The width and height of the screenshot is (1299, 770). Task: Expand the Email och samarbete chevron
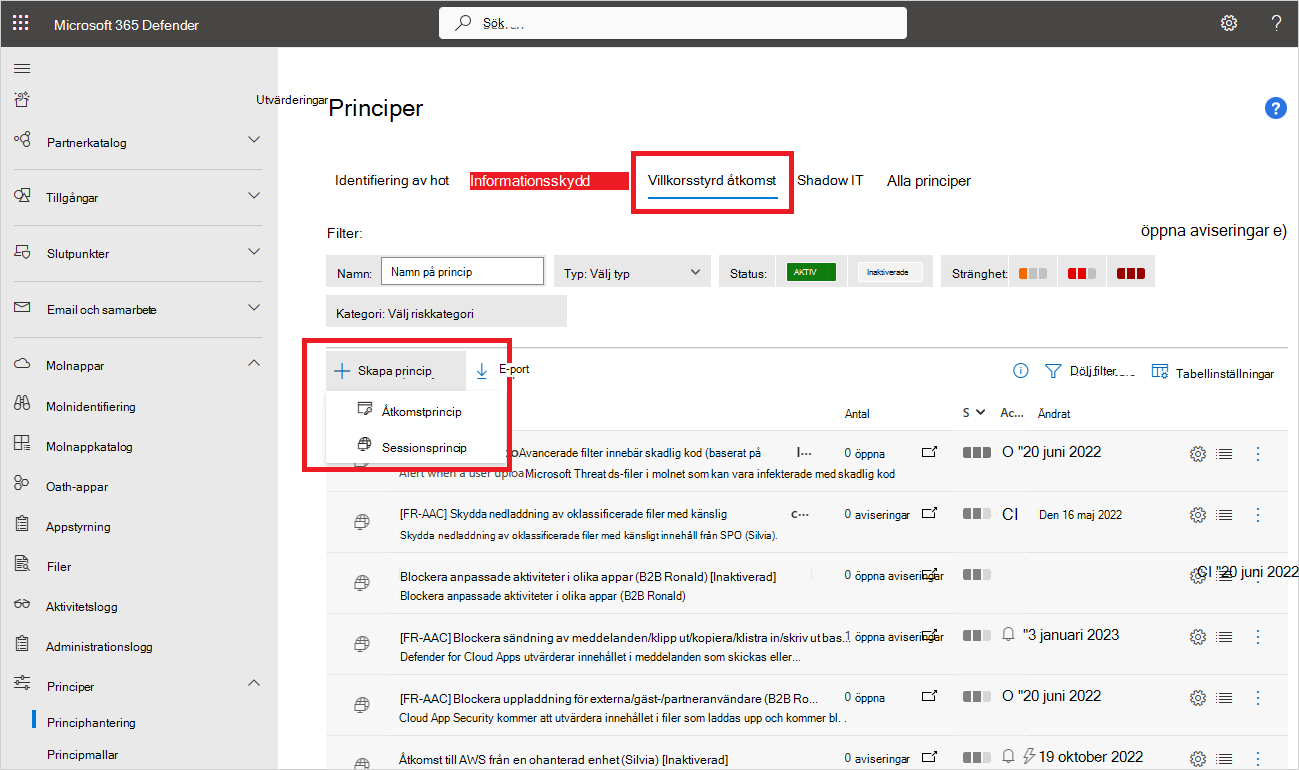click(254, 307)
